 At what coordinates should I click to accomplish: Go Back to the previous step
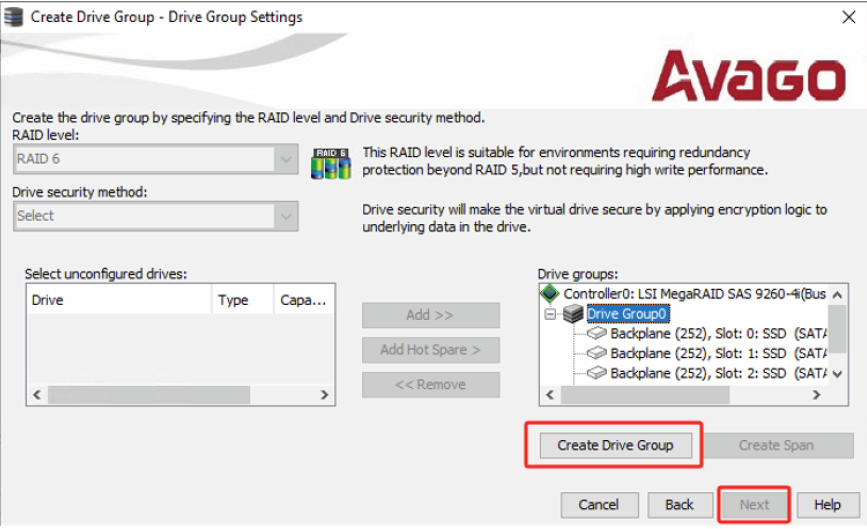(680, 504)
